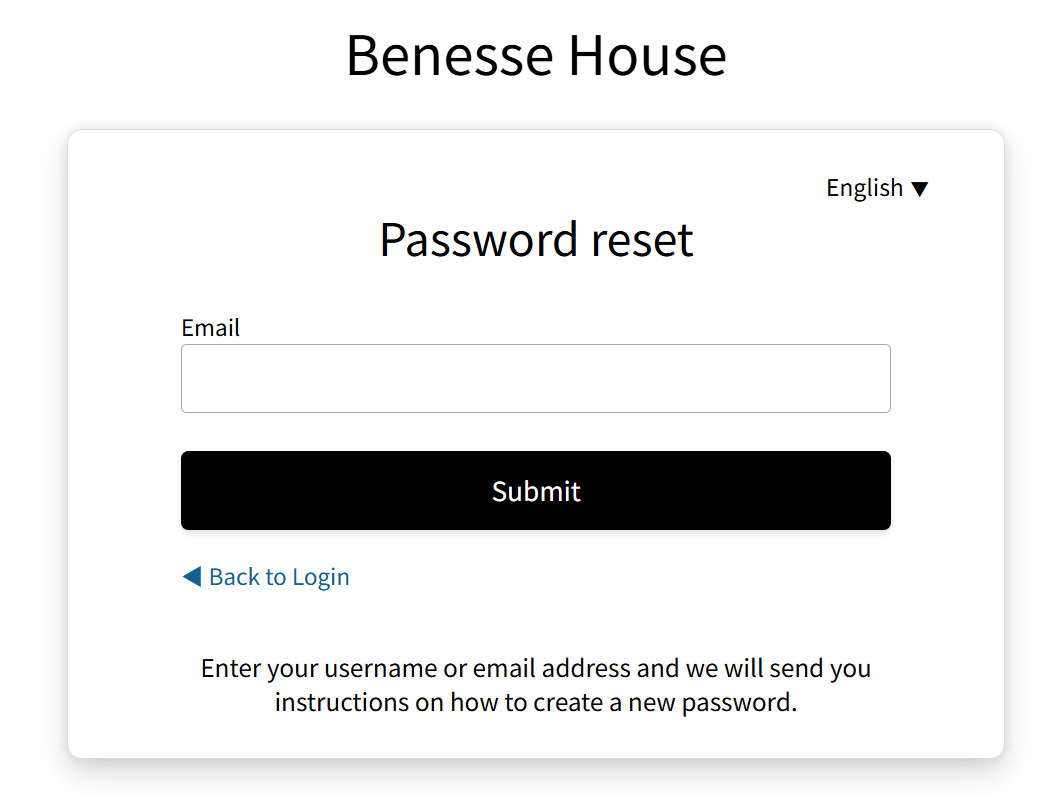
Task: Submit the password reset form
Action: point(535,490)
